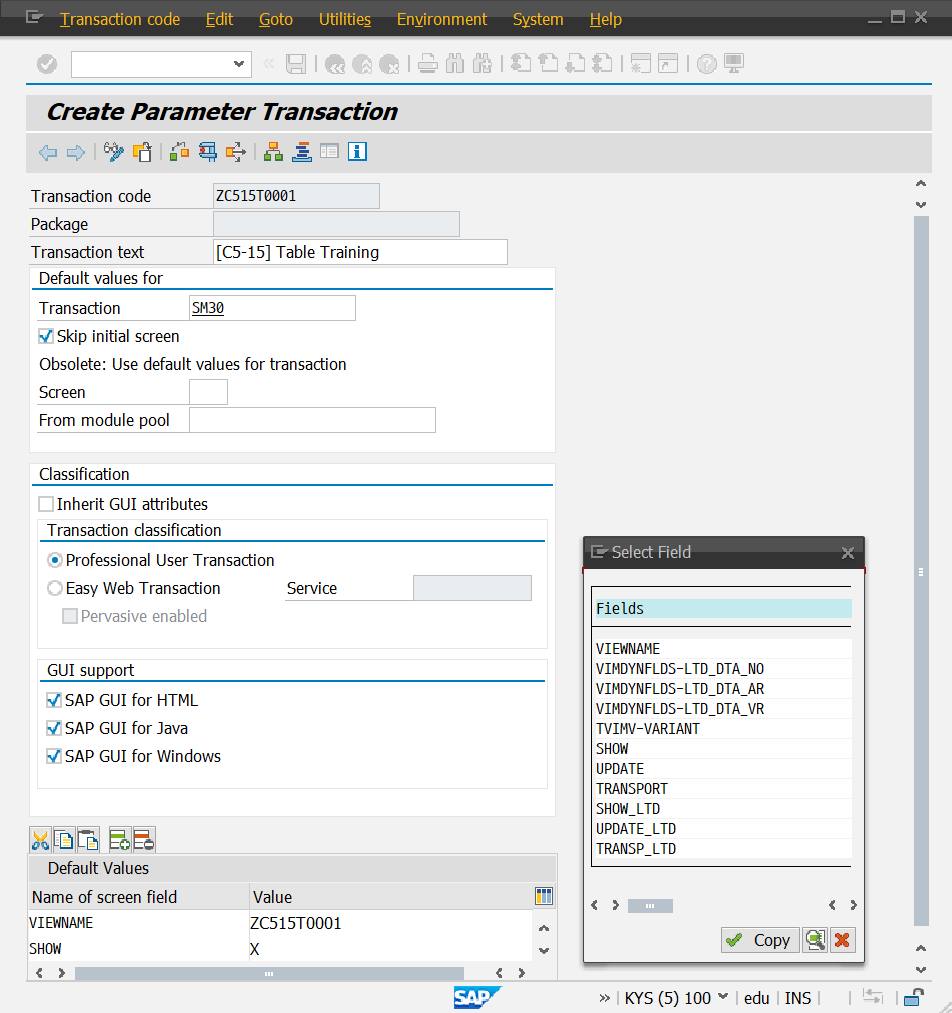Open the Transaction code menu
The image size is (952, 1013).
(x=120, y=19)
